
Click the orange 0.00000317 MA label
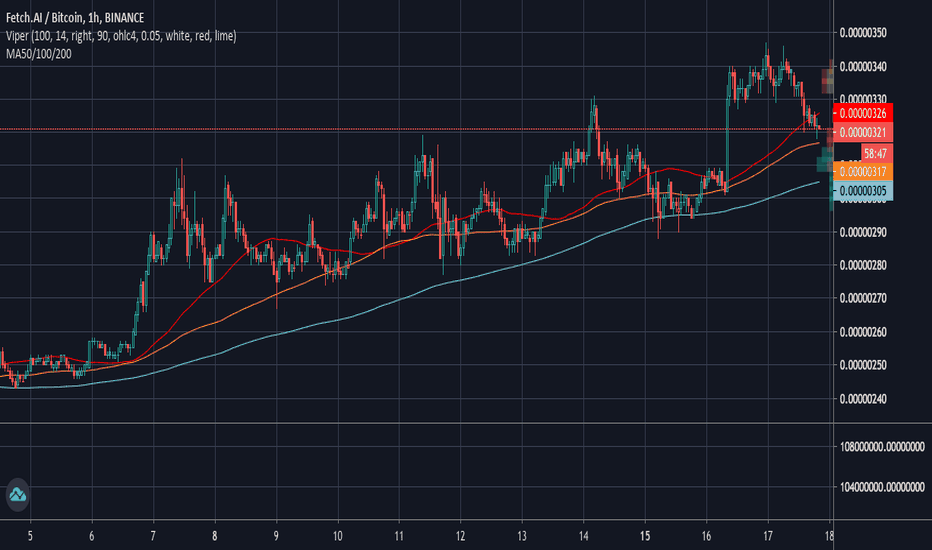863,172
